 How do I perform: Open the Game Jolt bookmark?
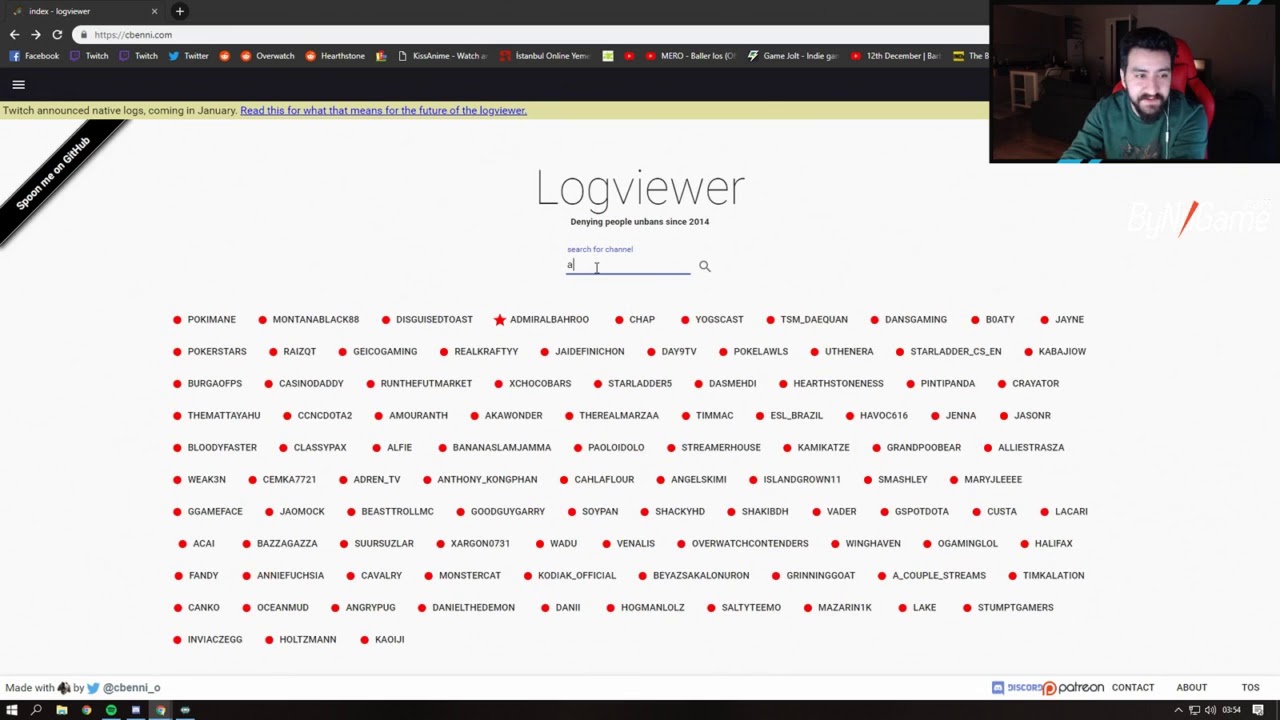[x=793, y=56]
